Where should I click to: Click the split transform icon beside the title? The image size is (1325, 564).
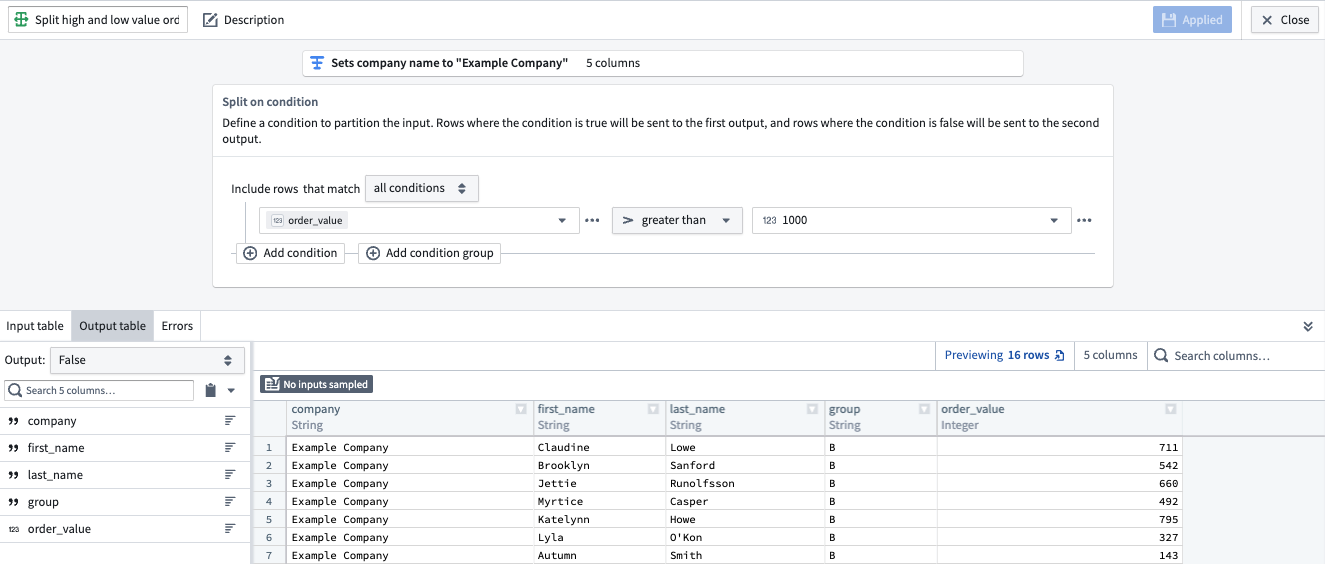click(x=21, y=20)
